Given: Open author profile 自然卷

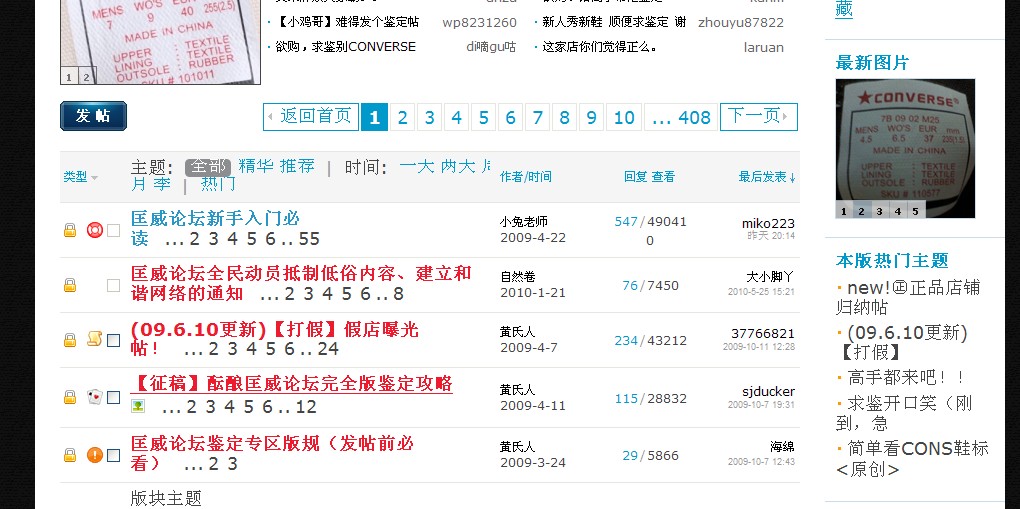Looking at the screenshot, I should pos(518,277).
